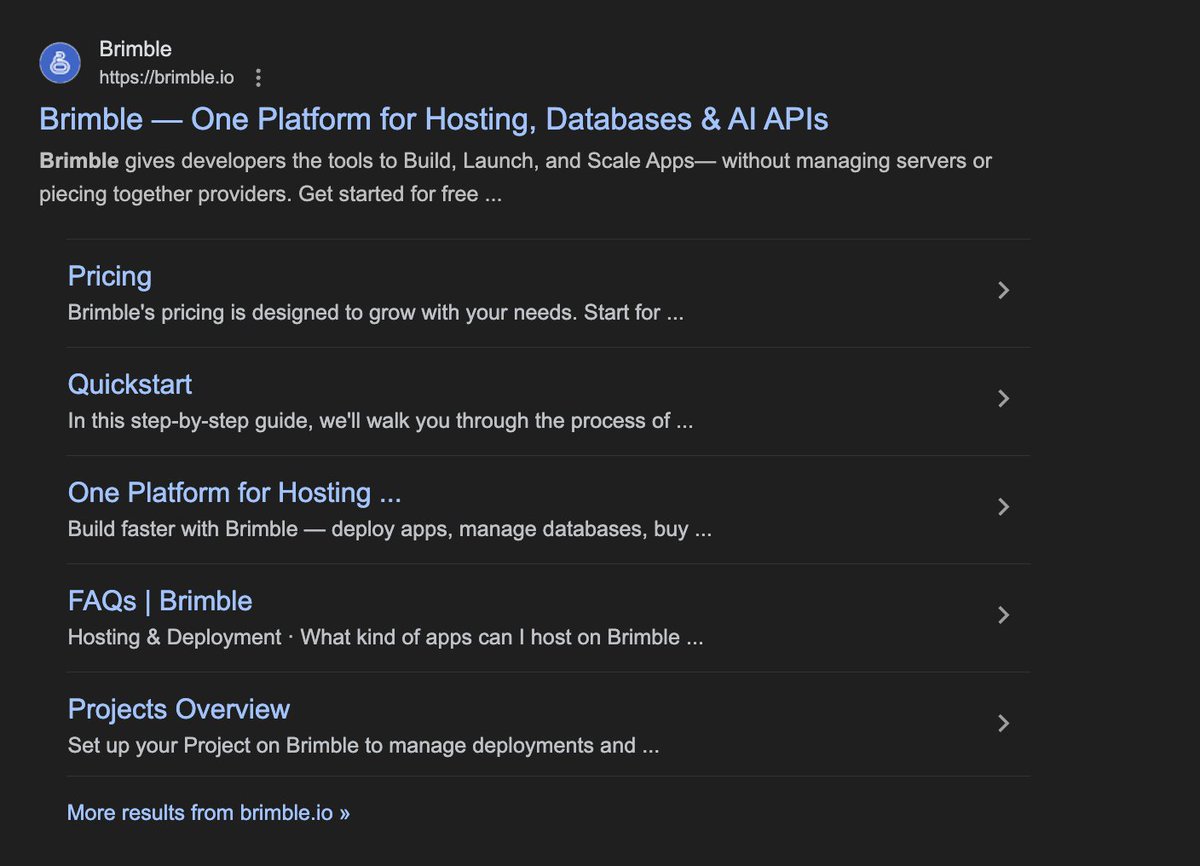Screen dimensions: 1200x866
Task: Click the Brimble site name above the URL
Action: (x=135, y=49)
